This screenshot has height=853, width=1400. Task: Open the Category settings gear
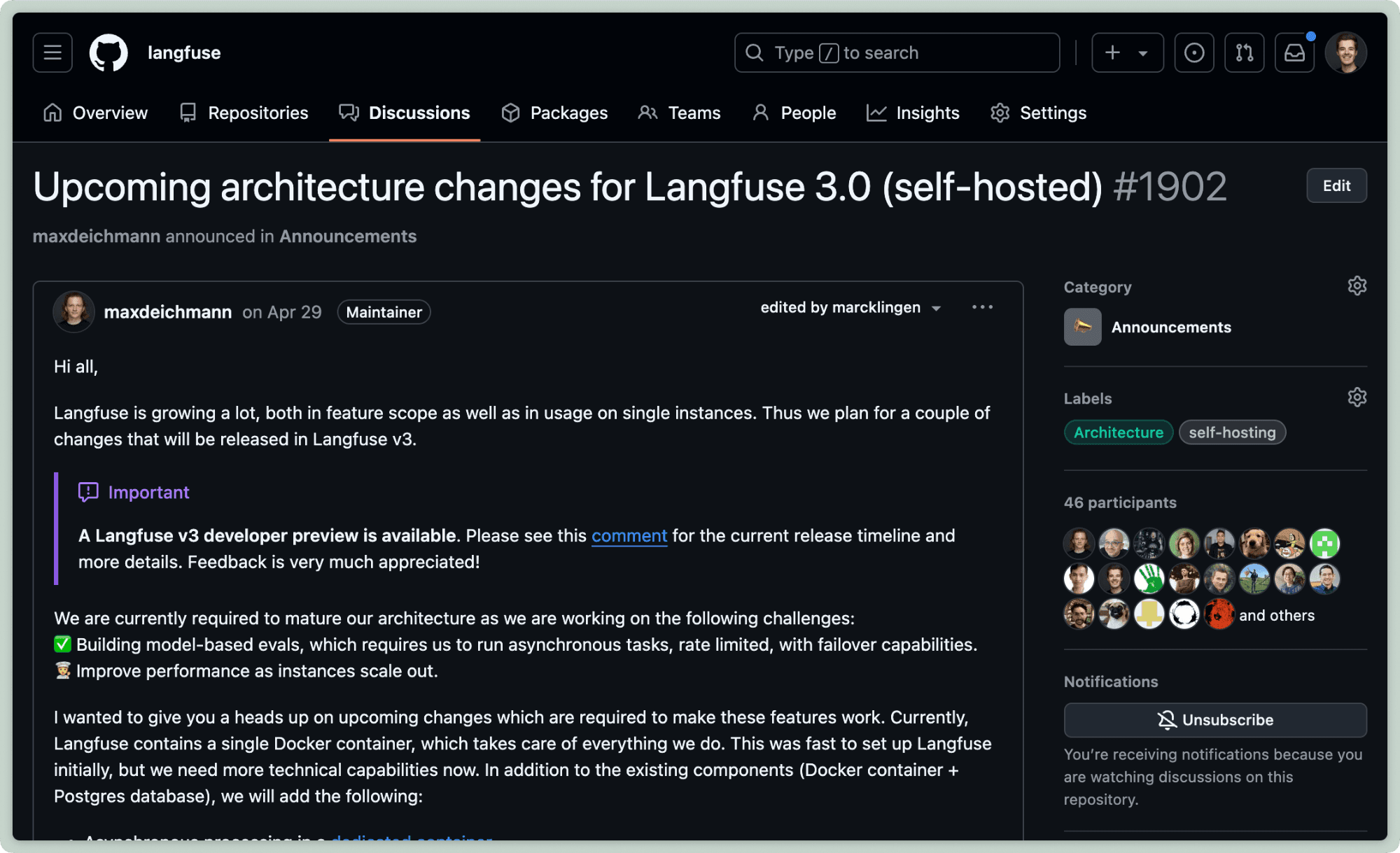click(1357, 285)
